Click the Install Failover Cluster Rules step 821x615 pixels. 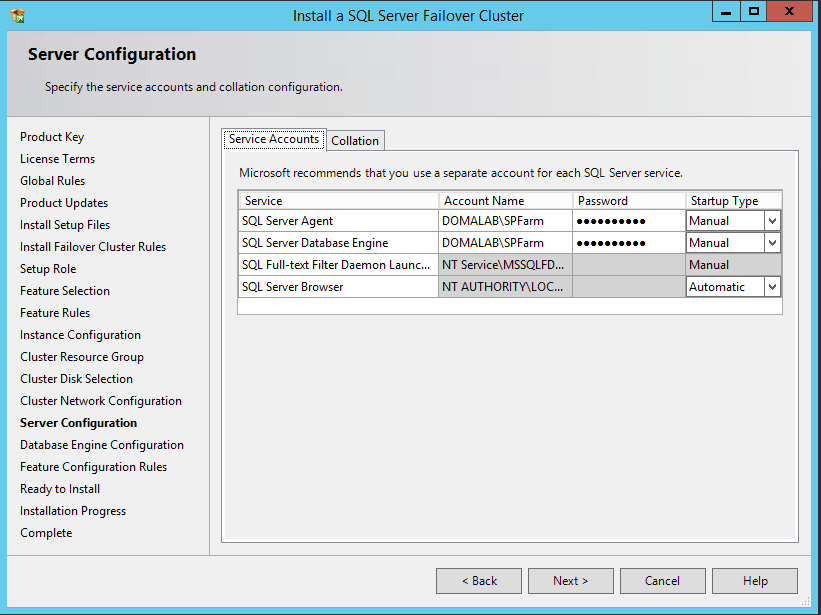tap(93, 247)
